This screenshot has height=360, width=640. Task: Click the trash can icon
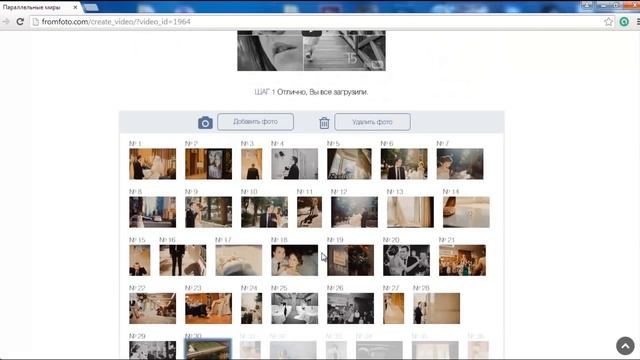point(324,122)
